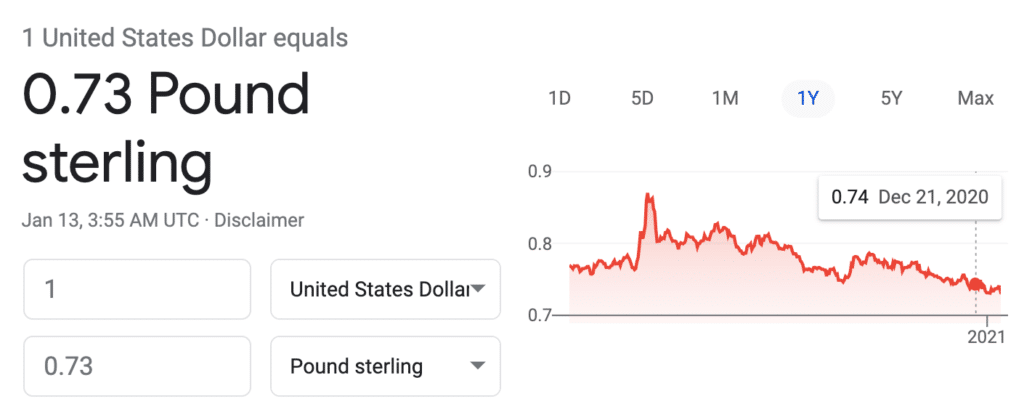Viewport: 1024px width, 404px height.
Task: Show the 1M chart range
Action: click(725, 98)
